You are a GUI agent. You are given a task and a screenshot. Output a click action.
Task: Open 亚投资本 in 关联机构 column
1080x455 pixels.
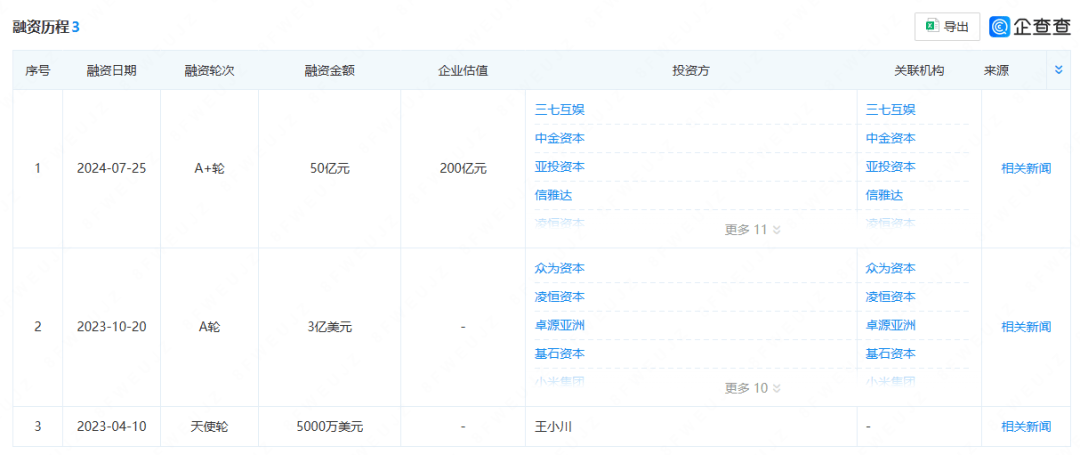coord(891,167)
